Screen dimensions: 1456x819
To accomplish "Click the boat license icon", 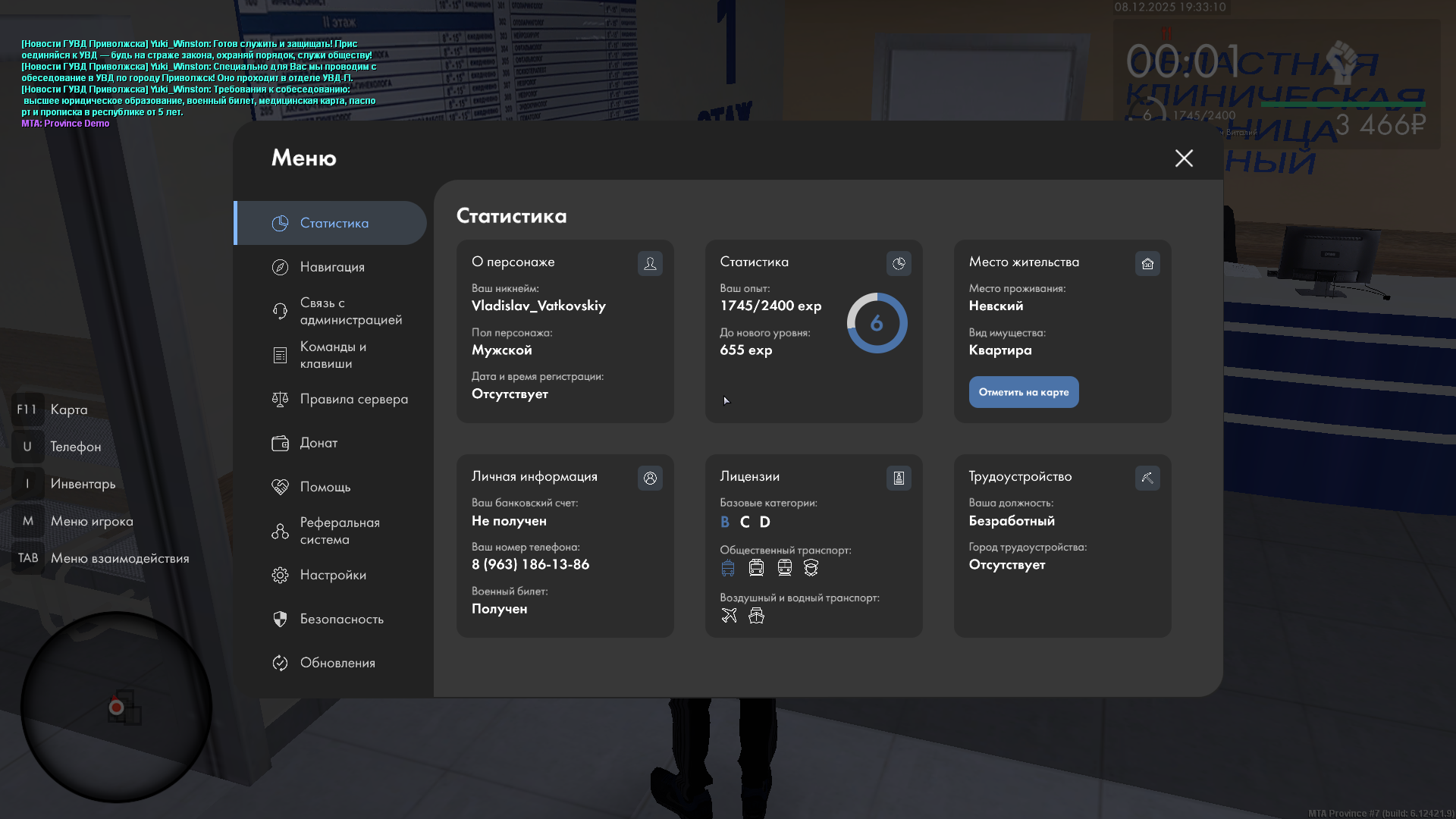I will click(x=756, y=616).
